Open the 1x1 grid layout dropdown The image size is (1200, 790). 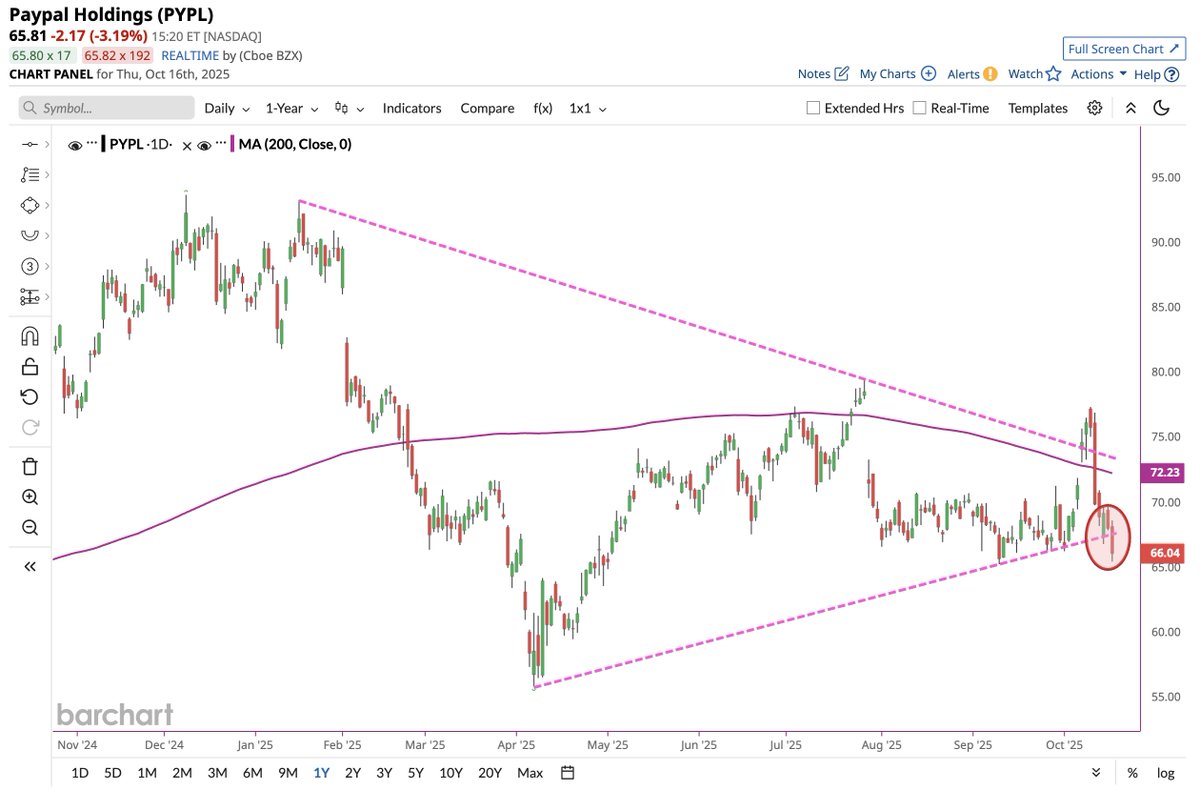click(x=587, y=108)
